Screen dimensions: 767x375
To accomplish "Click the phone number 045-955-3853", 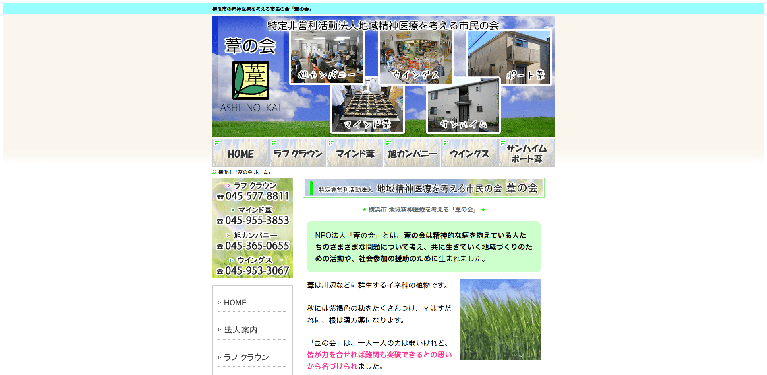I will 257,221.
